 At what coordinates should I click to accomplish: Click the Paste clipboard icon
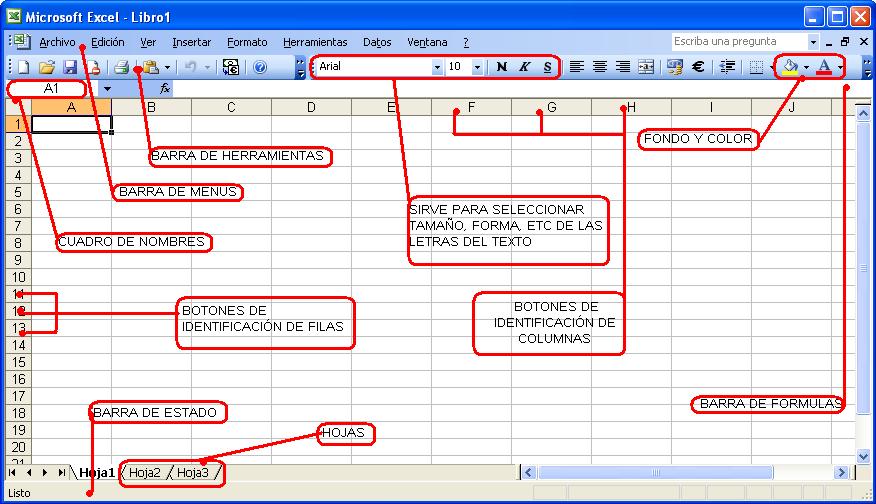click(x=151, y=68)
